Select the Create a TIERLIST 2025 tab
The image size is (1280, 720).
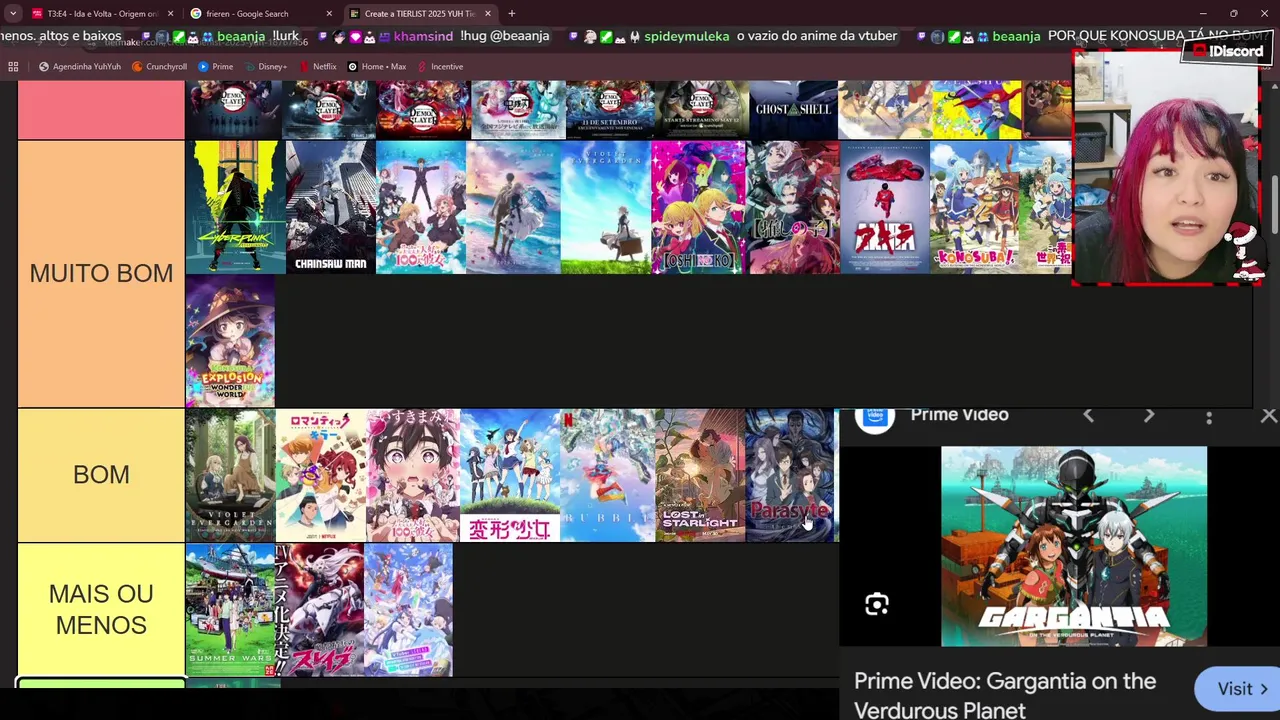tap(419, 13)
